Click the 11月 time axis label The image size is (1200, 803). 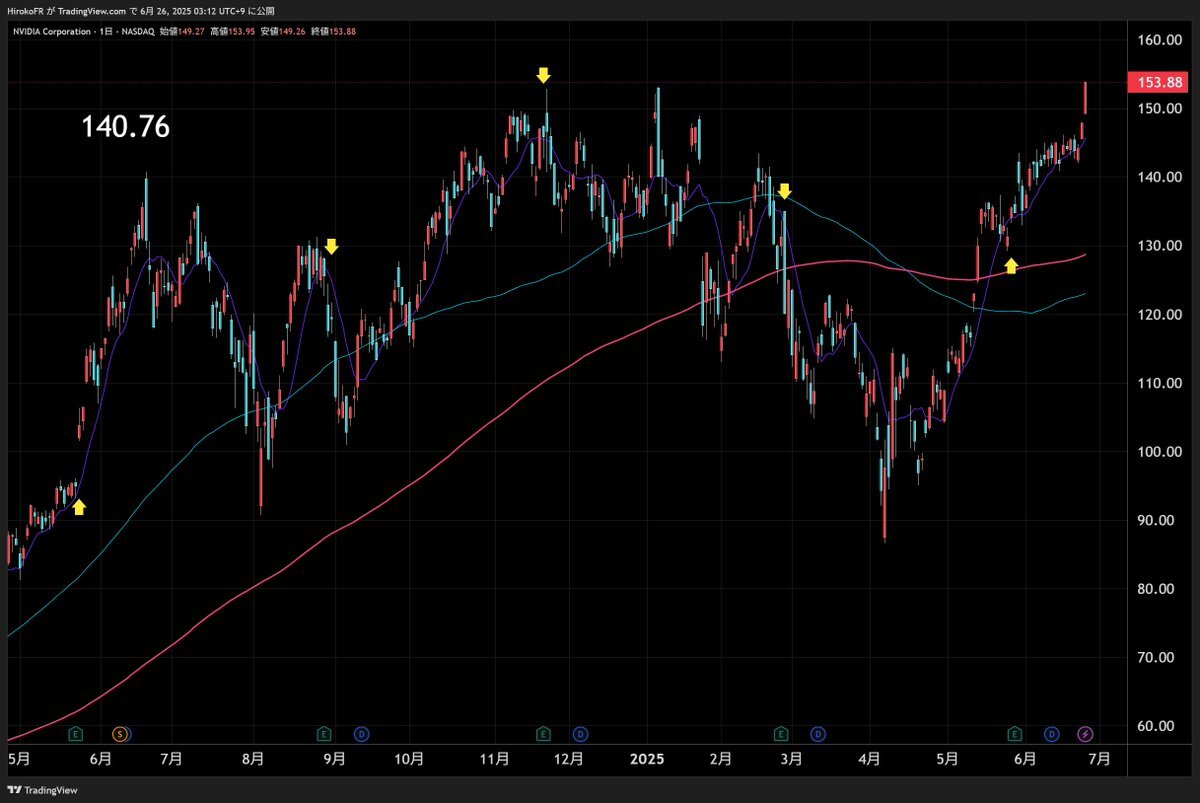pos(495,760)
